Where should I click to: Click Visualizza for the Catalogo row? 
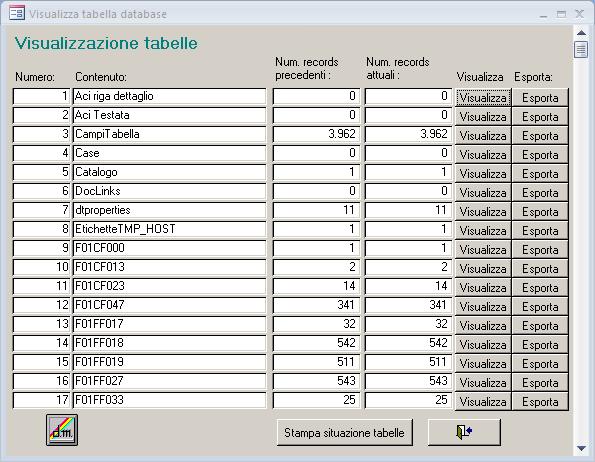pyautogui.click(x=483, y=173)
